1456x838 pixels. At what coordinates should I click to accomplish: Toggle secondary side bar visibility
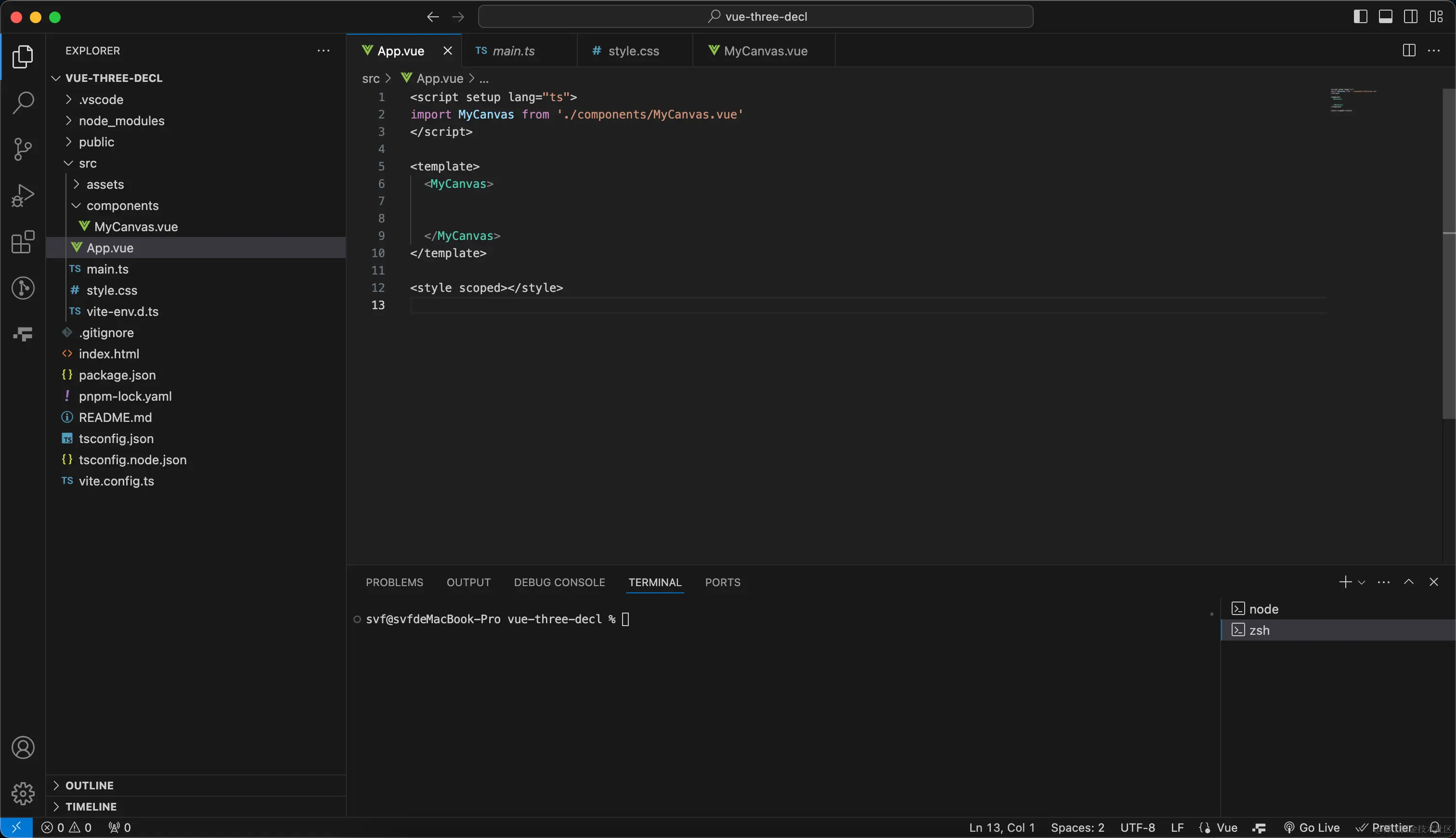(x=1411, y=17)
